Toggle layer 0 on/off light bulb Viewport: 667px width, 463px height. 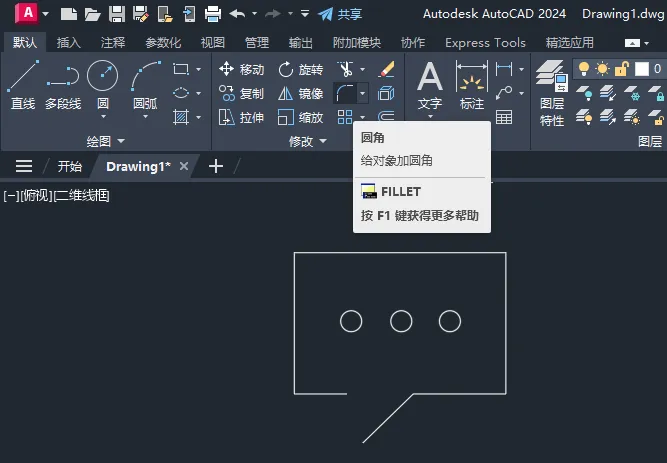[584, 69]
